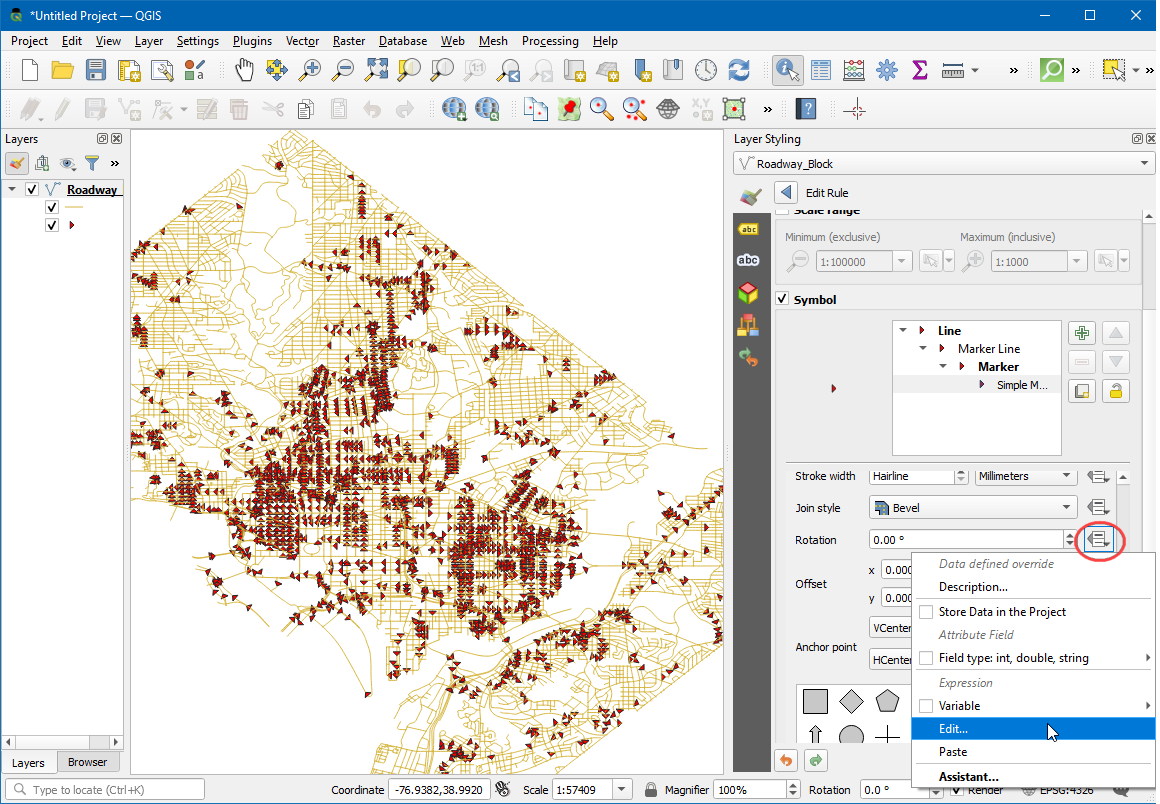Click the Zoom Full extent icon
The height and width of the screenshot is (804, 1160).
coord(376,70)
